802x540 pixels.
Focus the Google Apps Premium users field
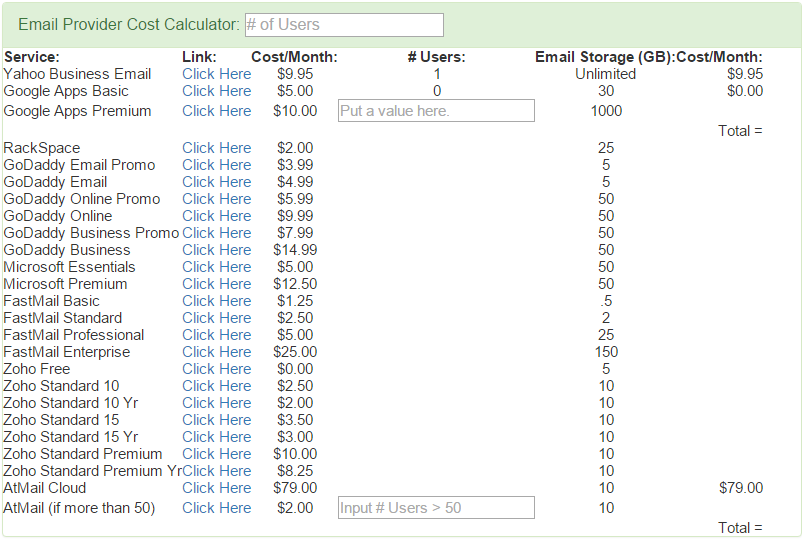pyautogui.click(x=436, y=111)
